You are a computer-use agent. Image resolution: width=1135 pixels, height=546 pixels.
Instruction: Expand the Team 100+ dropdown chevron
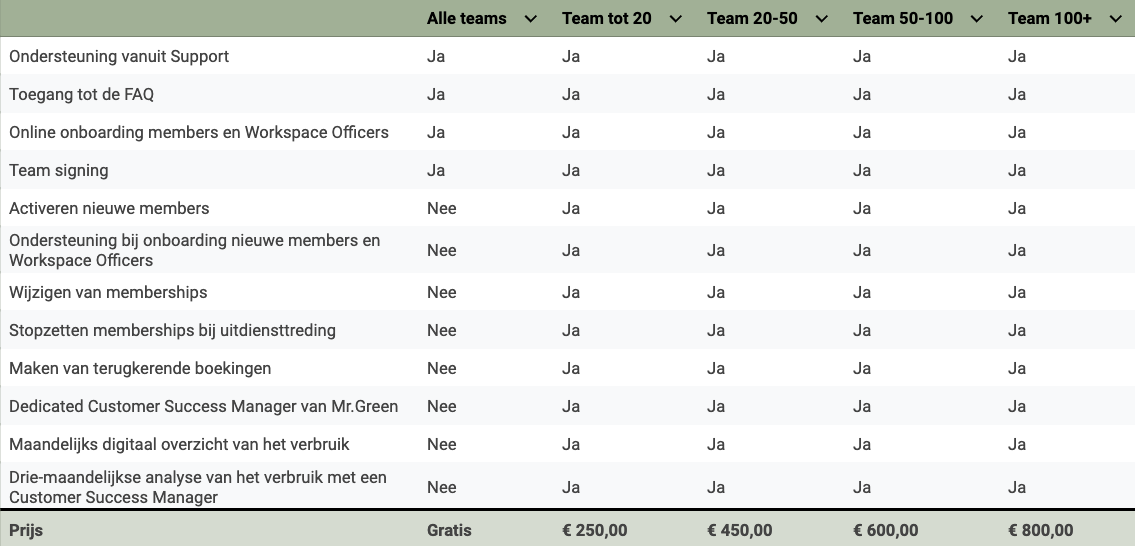point(1115,19)
